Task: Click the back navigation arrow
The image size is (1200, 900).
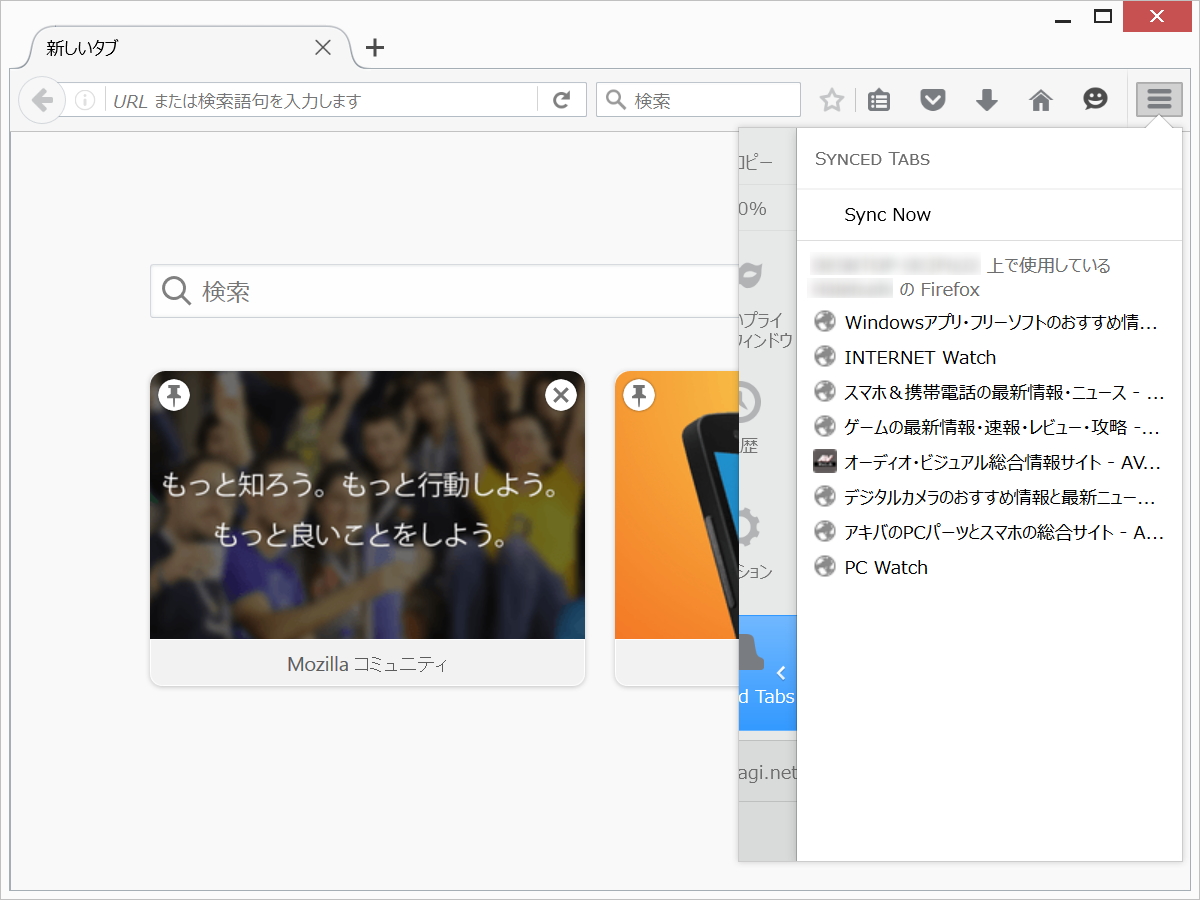Action: pos(41,99)
